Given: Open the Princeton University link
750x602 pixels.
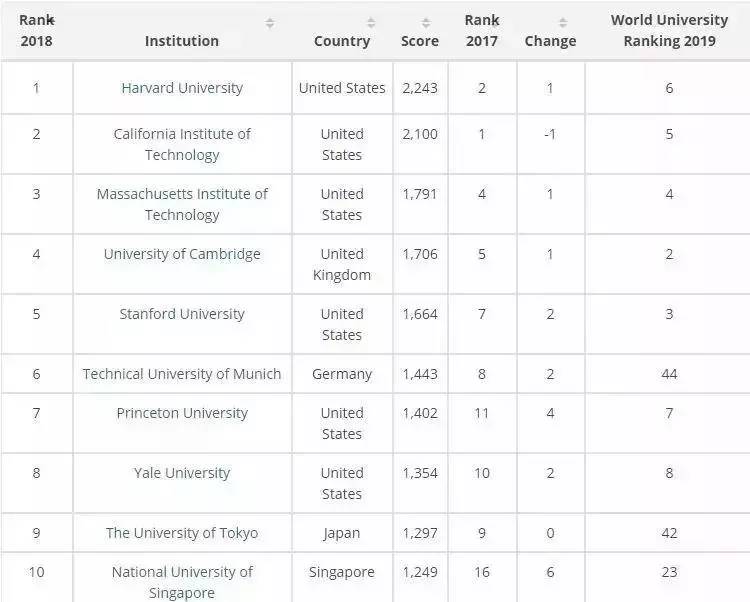Looking at the screenshot, I should [182, 413].
